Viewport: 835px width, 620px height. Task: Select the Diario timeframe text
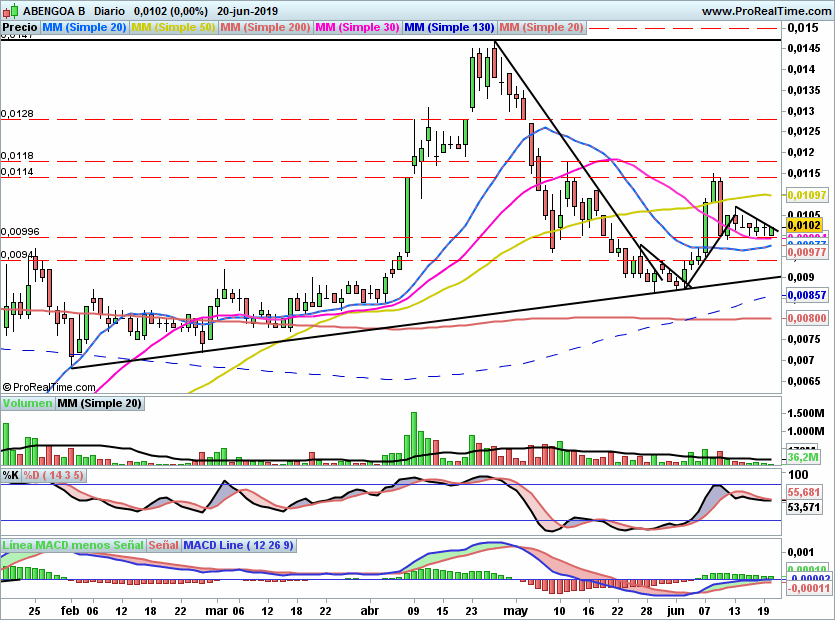coord(109,11)
